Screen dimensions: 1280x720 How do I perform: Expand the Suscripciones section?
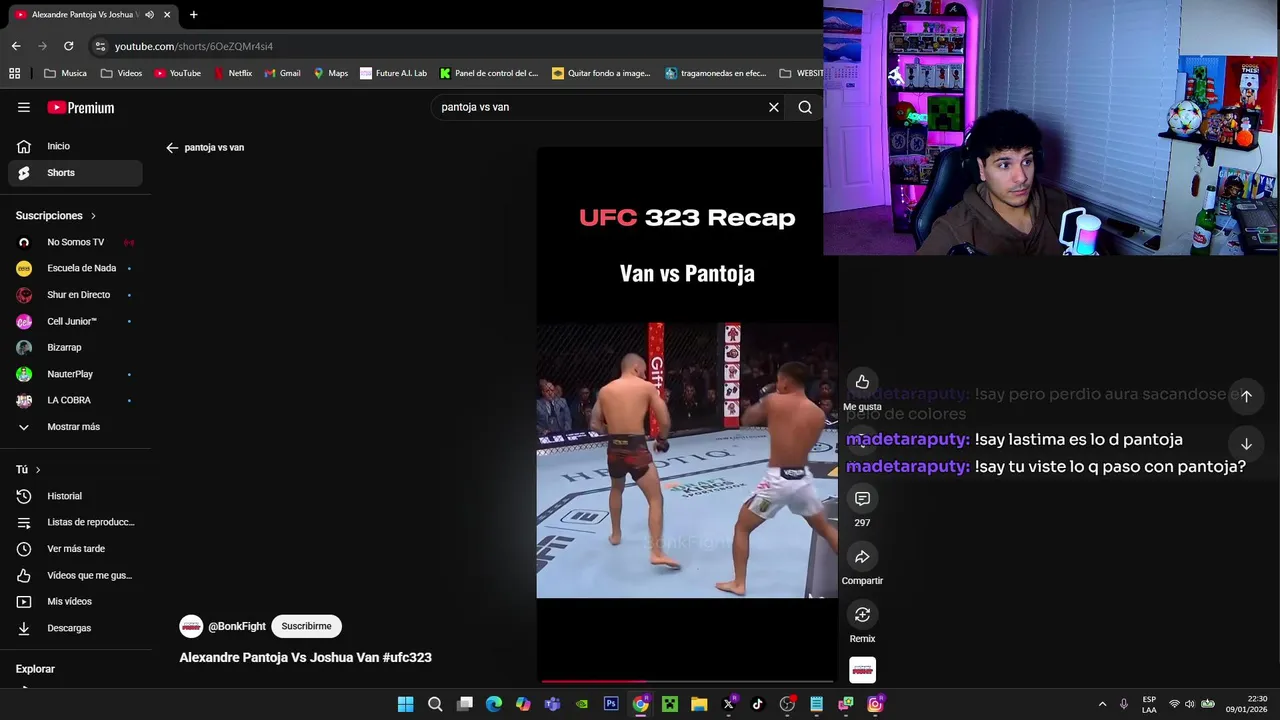coord(56,216)
